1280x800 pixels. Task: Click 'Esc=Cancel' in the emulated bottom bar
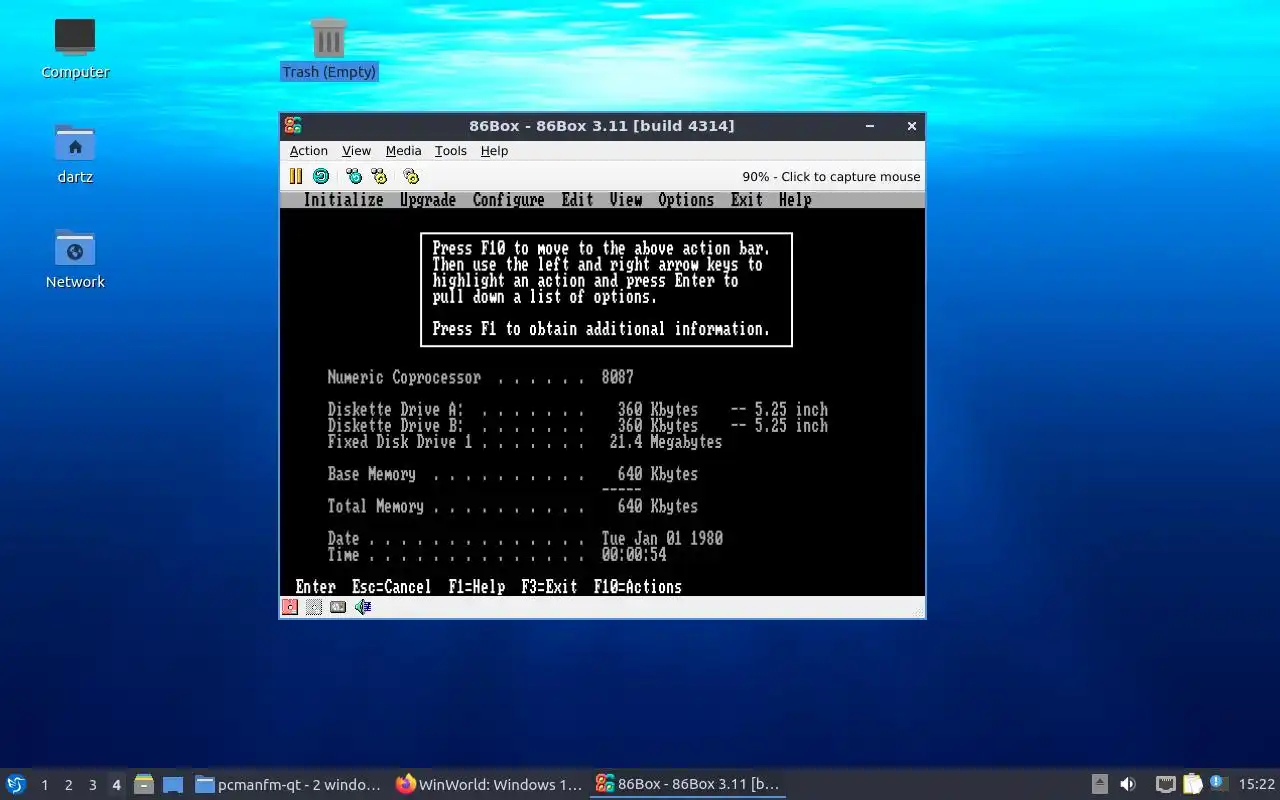(x=391, y=587)
